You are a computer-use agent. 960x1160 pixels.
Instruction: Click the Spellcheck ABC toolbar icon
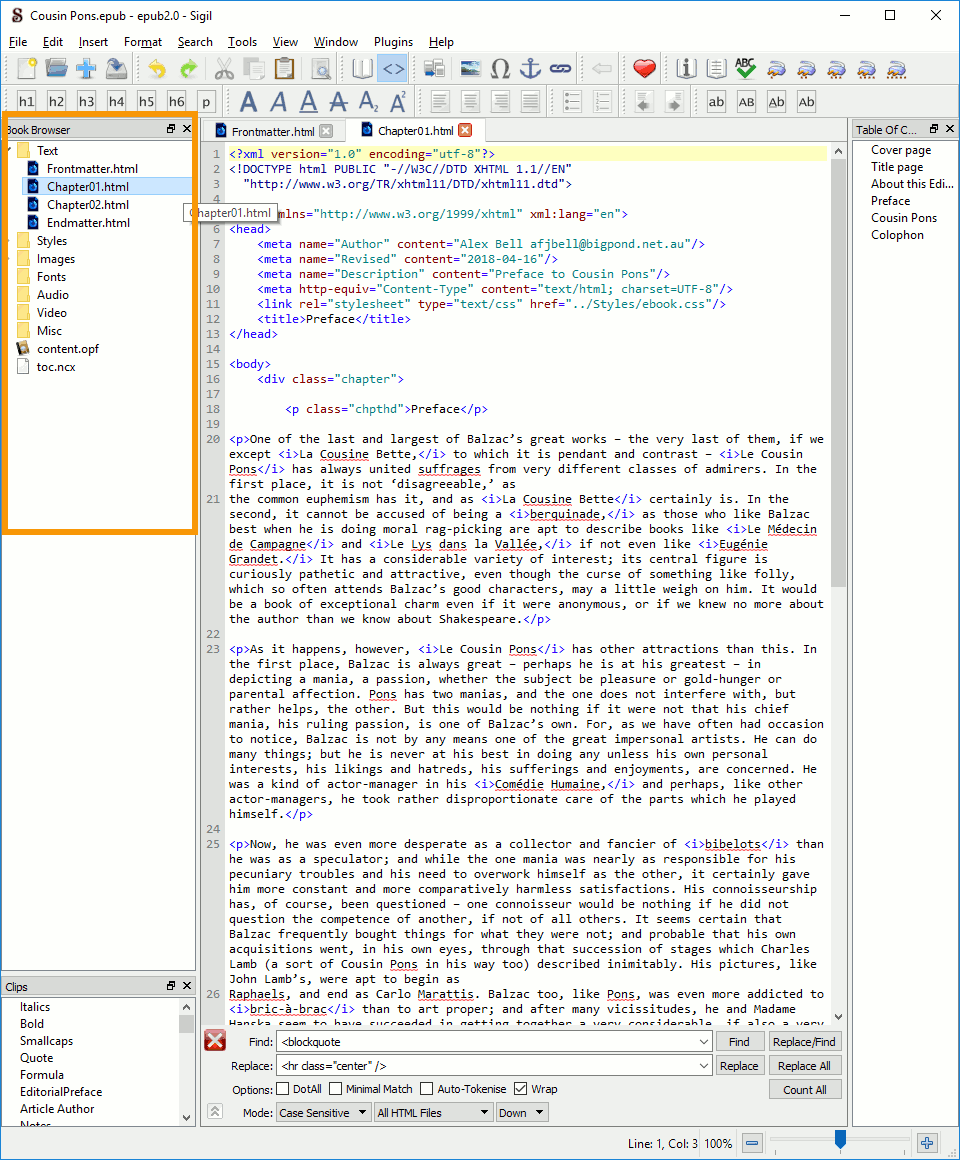click(x=745, y=69)
